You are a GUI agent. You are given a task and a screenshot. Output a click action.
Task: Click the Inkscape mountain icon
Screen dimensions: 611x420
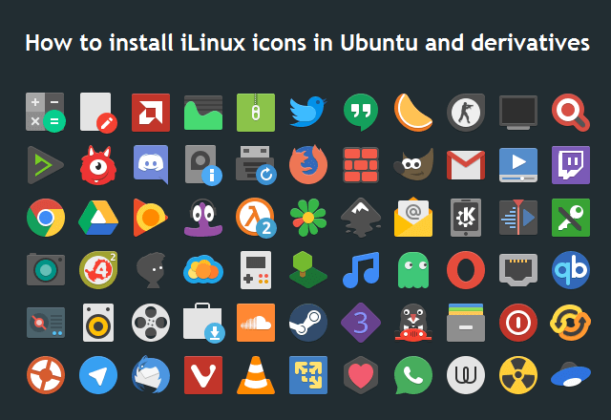coord(361,217)
